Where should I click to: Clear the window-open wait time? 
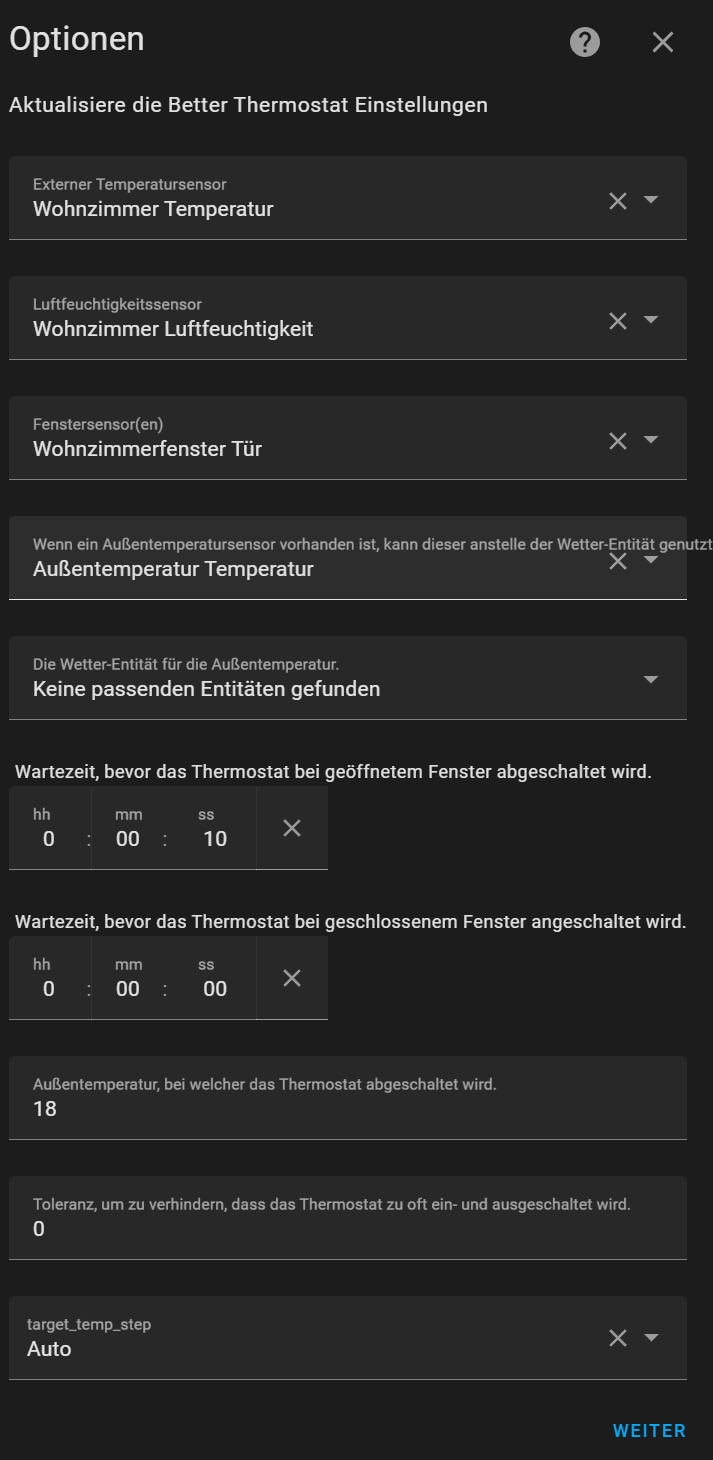(x=292, y=828)
